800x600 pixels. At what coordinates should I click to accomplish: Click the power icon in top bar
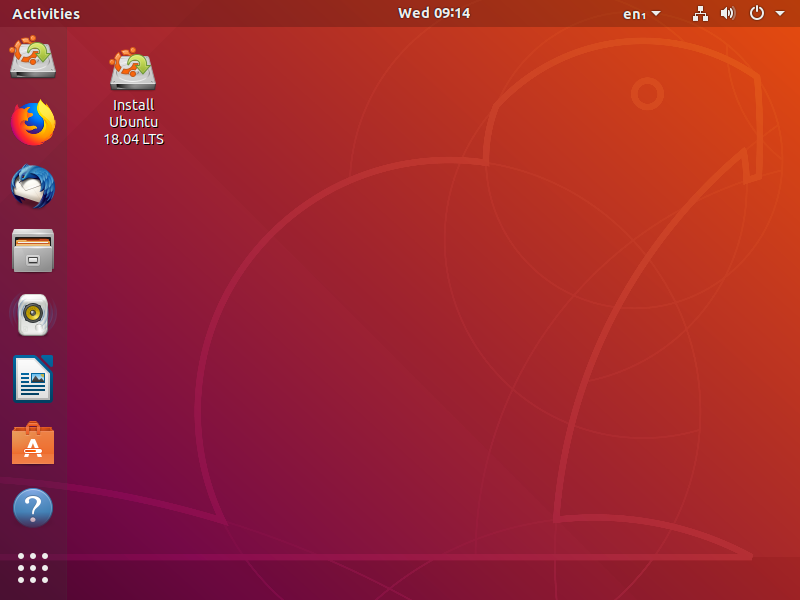pyautogui.click(x=757, y=14)
